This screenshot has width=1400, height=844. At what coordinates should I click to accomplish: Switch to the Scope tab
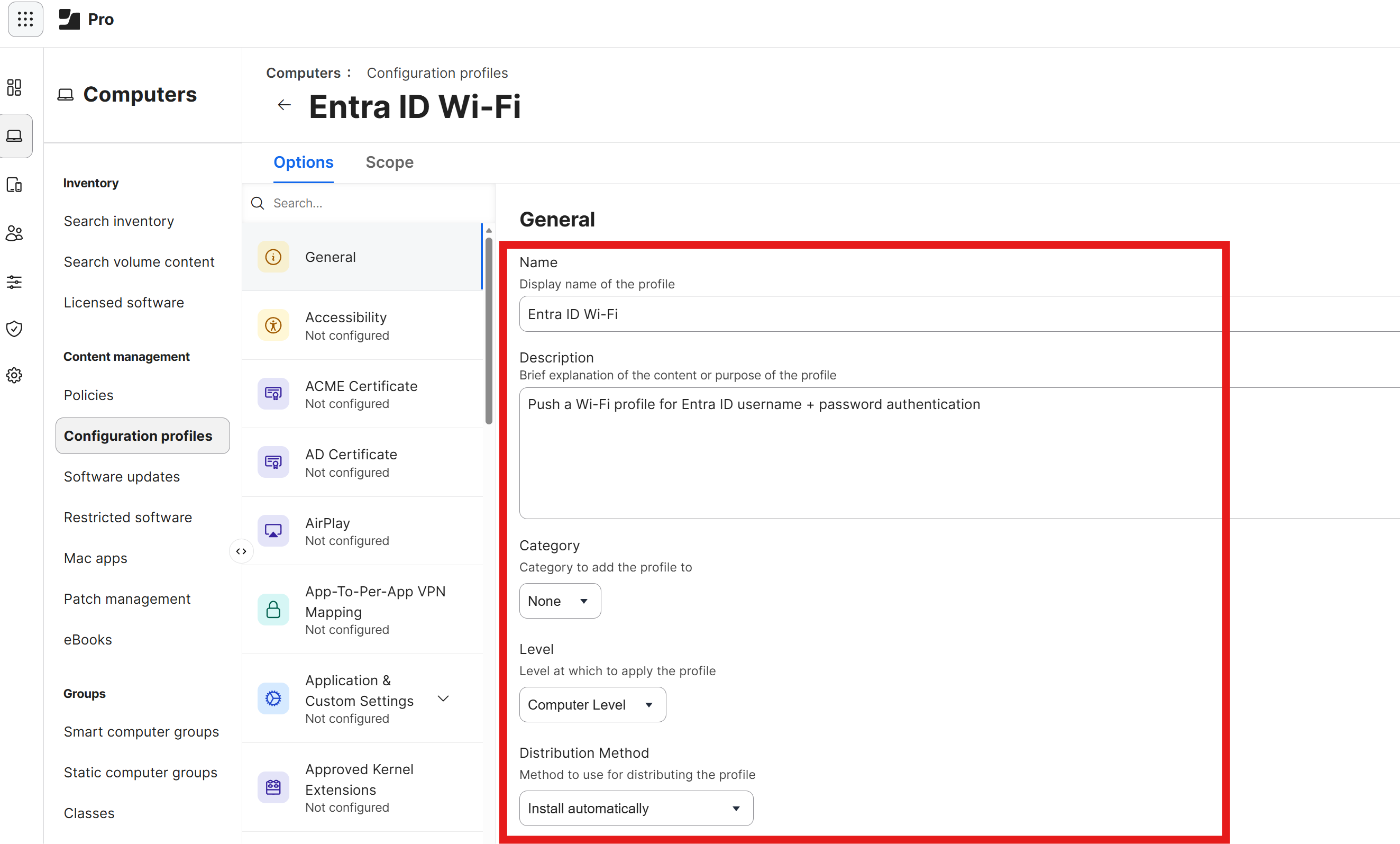389,162
